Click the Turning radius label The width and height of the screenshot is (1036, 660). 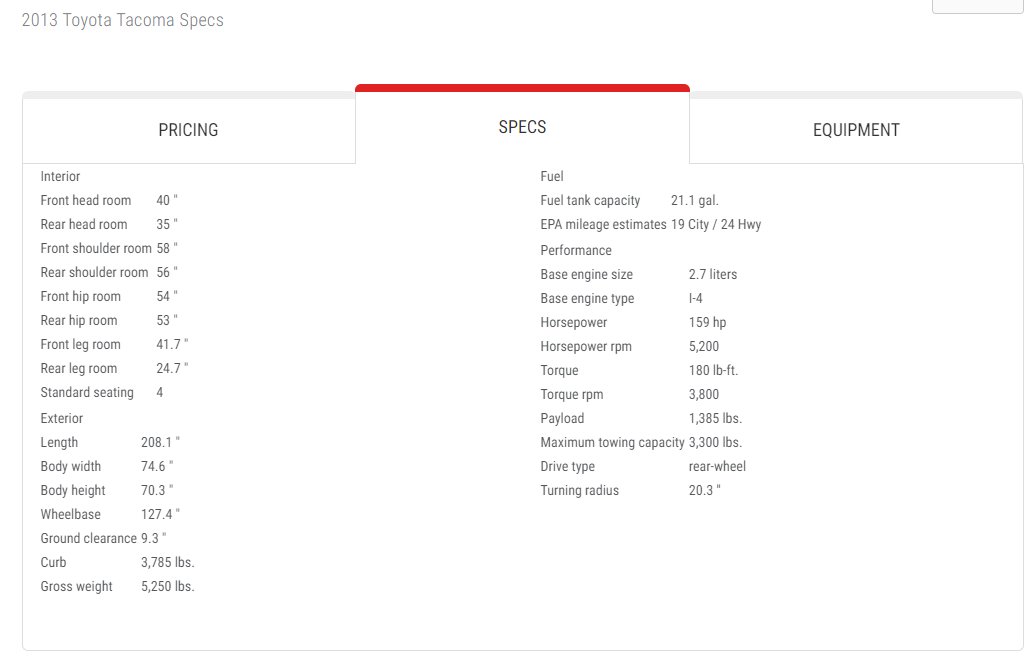tap(579, 490)
